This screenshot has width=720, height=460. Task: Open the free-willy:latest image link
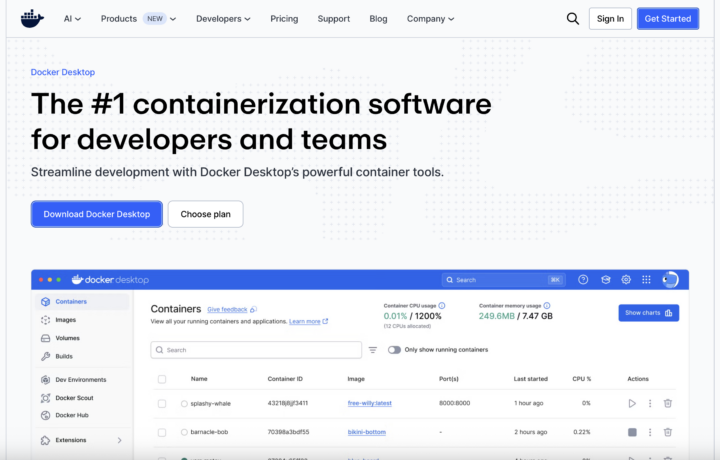coord(370,403)
